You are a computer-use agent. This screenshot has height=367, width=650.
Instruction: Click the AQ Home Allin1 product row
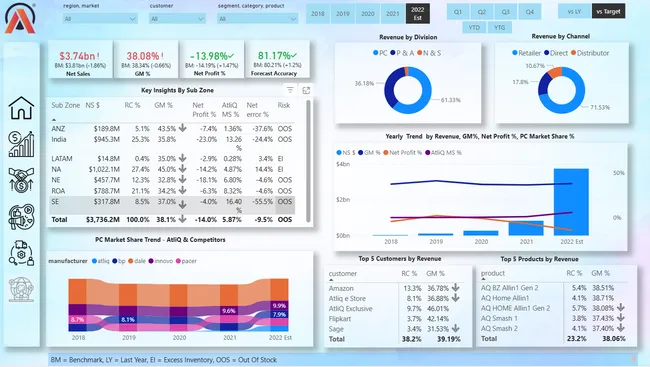(x=553, y=298)
